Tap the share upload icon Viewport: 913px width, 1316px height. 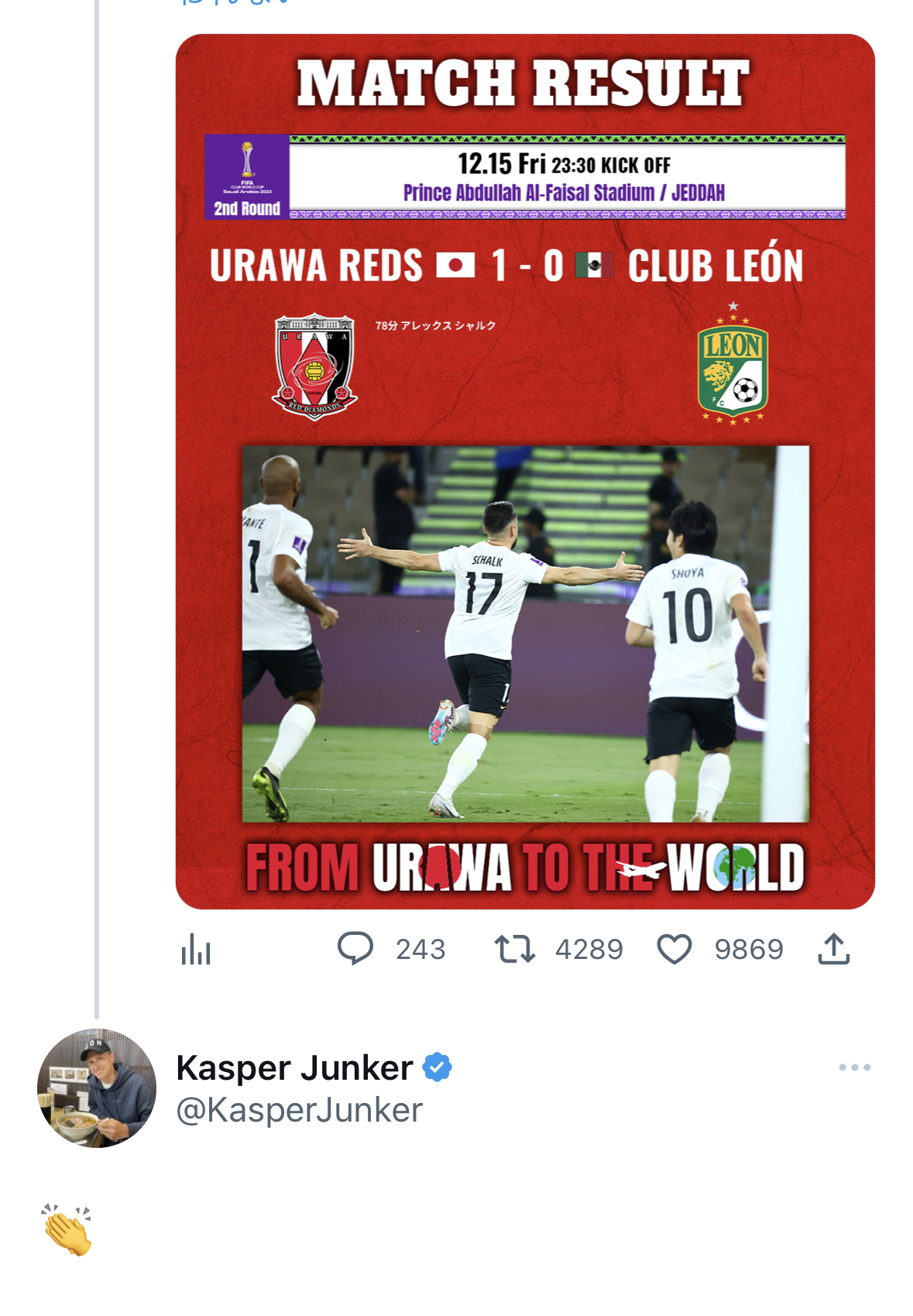[x=834, y=949]
